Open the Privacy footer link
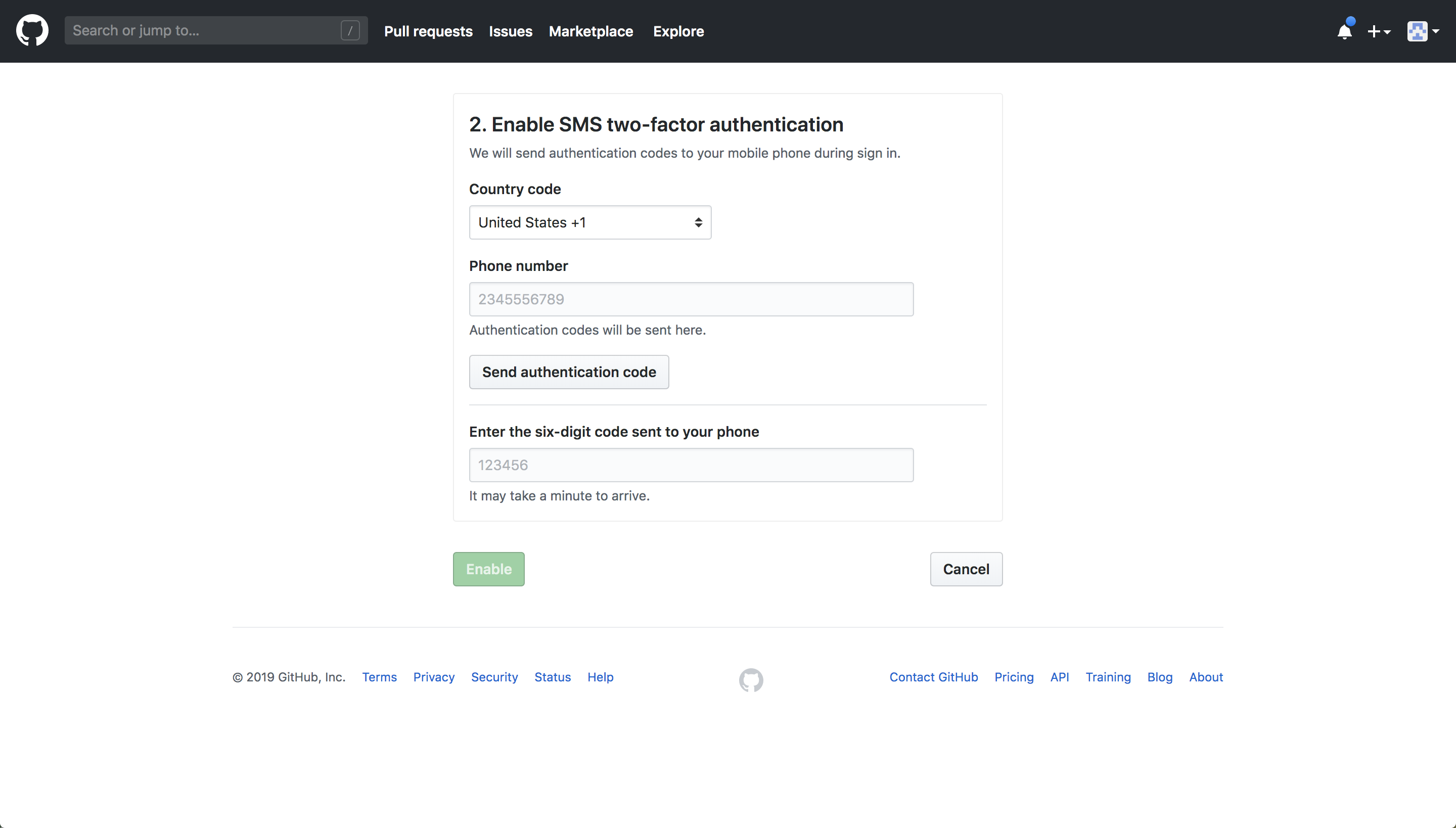1456x828 pixels. point(434,677)
